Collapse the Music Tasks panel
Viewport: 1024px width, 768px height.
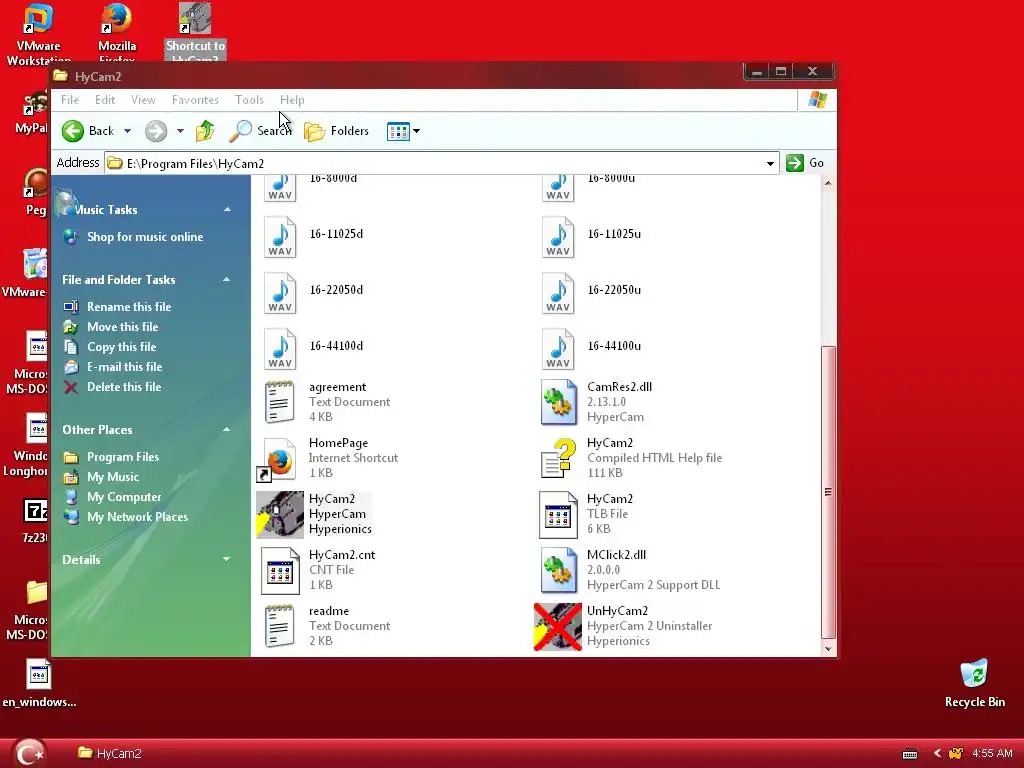tap(227, 210)
